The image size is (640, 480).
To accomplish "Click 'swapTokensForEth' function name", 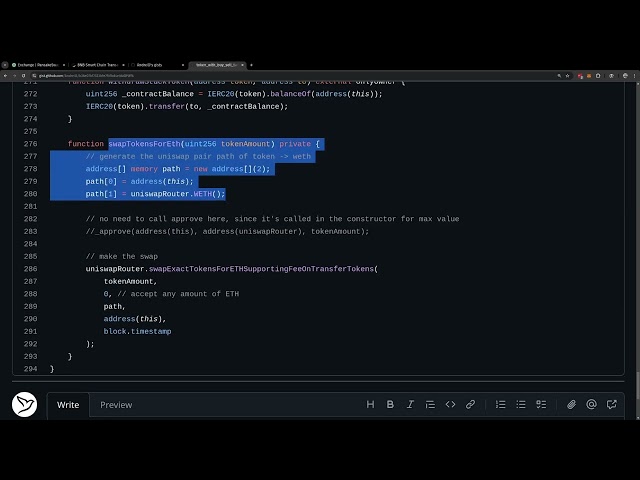I will click(144, 144).
